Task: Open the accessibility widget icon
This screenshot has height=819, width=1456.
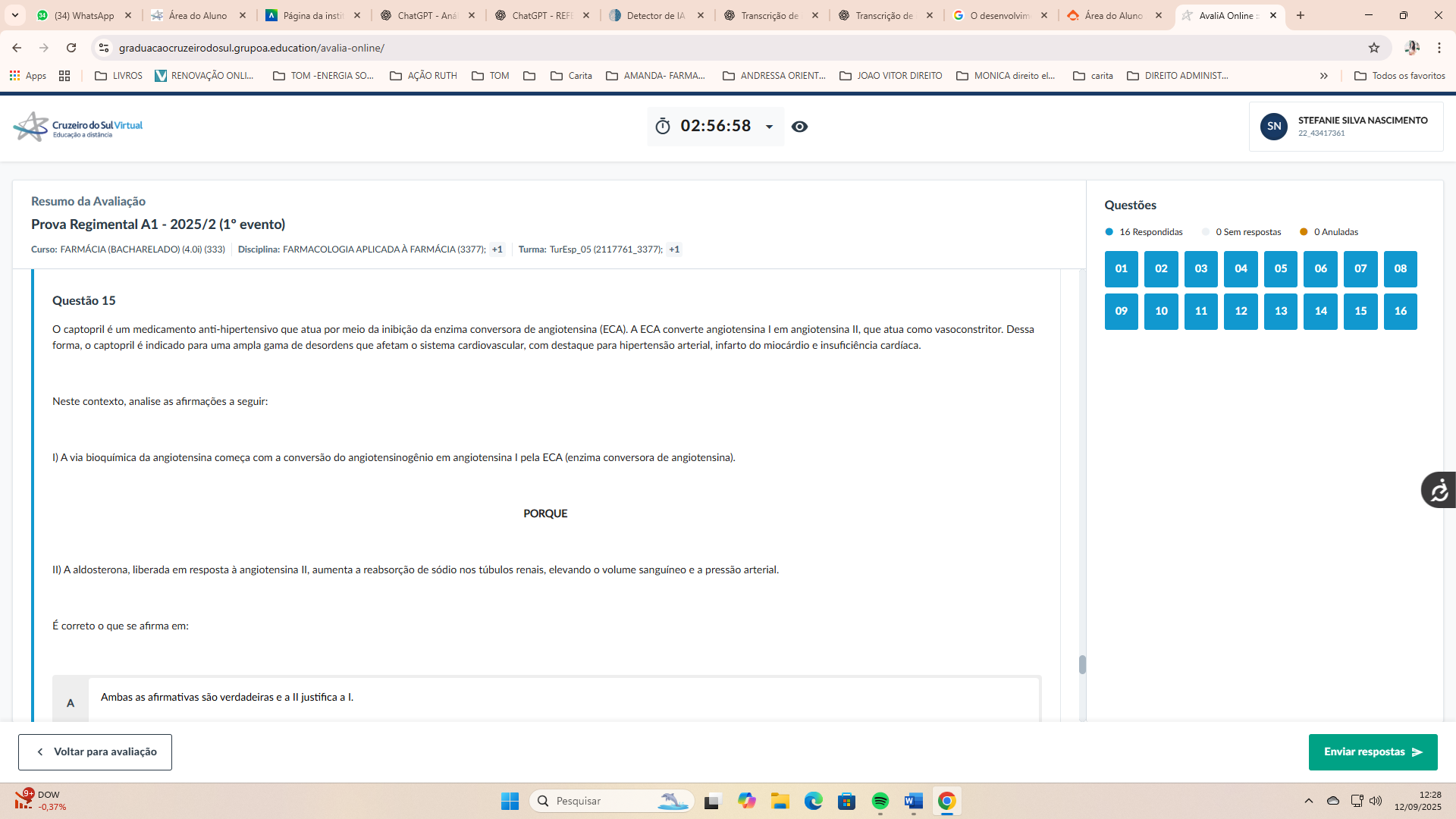Action: click(1439, 490)
